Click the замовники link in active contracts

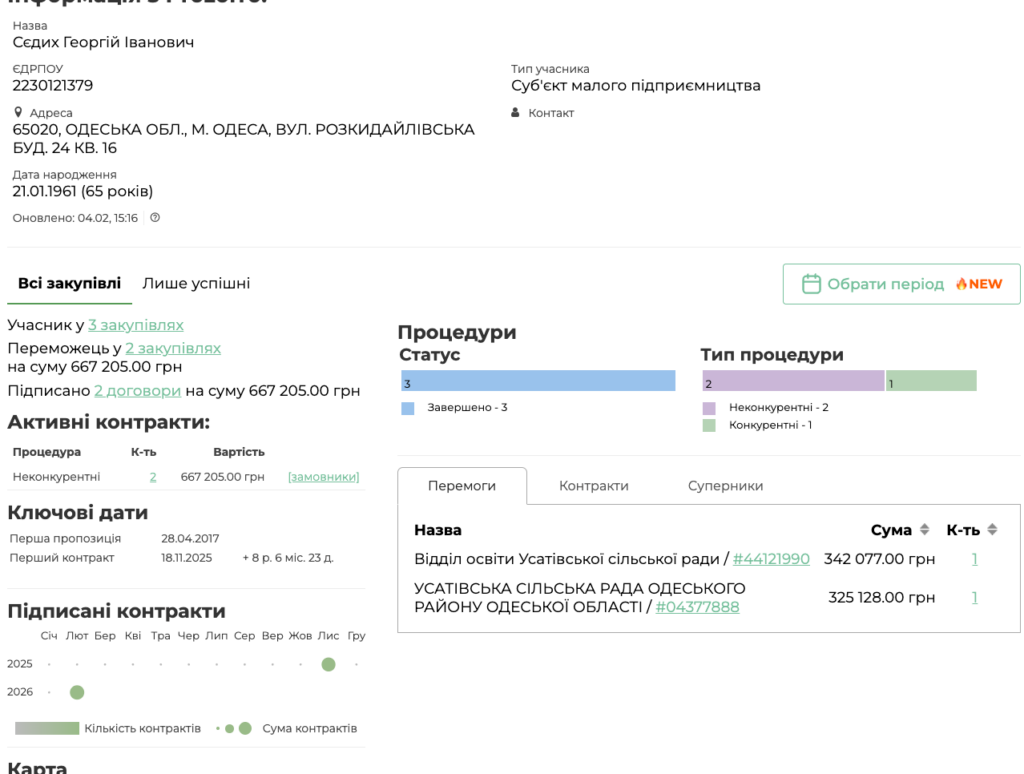323,477
